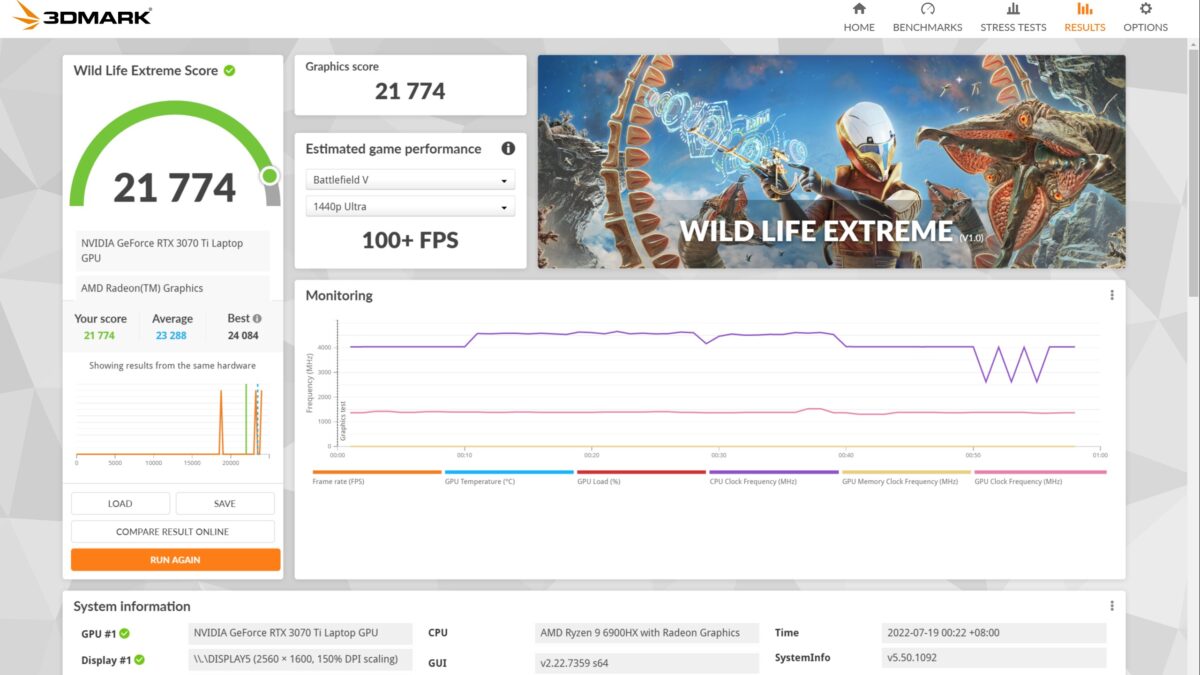Click the SAVE button
Viewport: 1200px width, 675px height.
pyautogui.click(x=225, y=504)
